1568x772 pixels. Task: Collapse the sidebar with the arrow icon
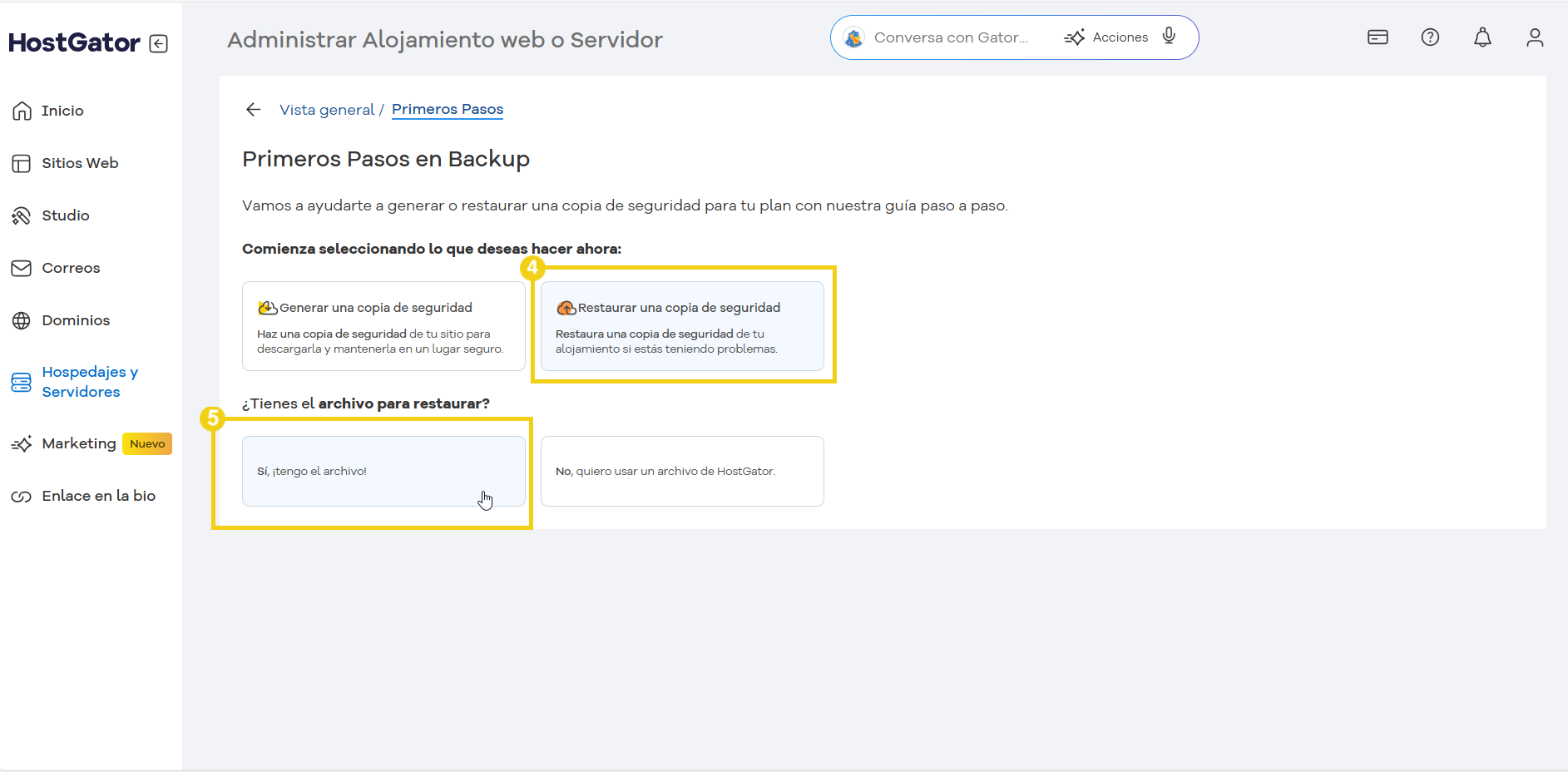(x=158, y=43)
